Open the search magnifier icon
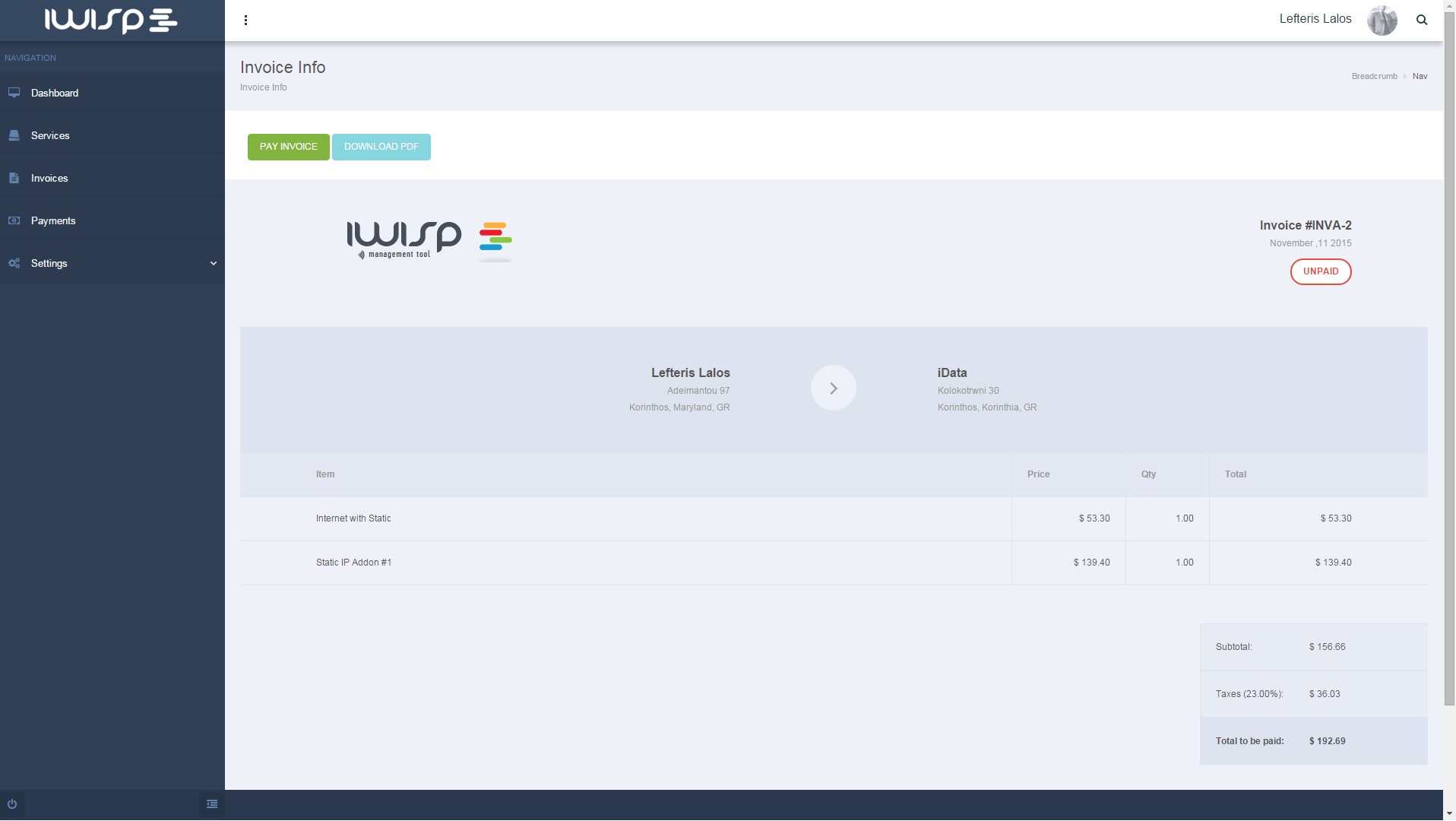The width and height of the screenshot is (1456, 821). [1421, 20]
